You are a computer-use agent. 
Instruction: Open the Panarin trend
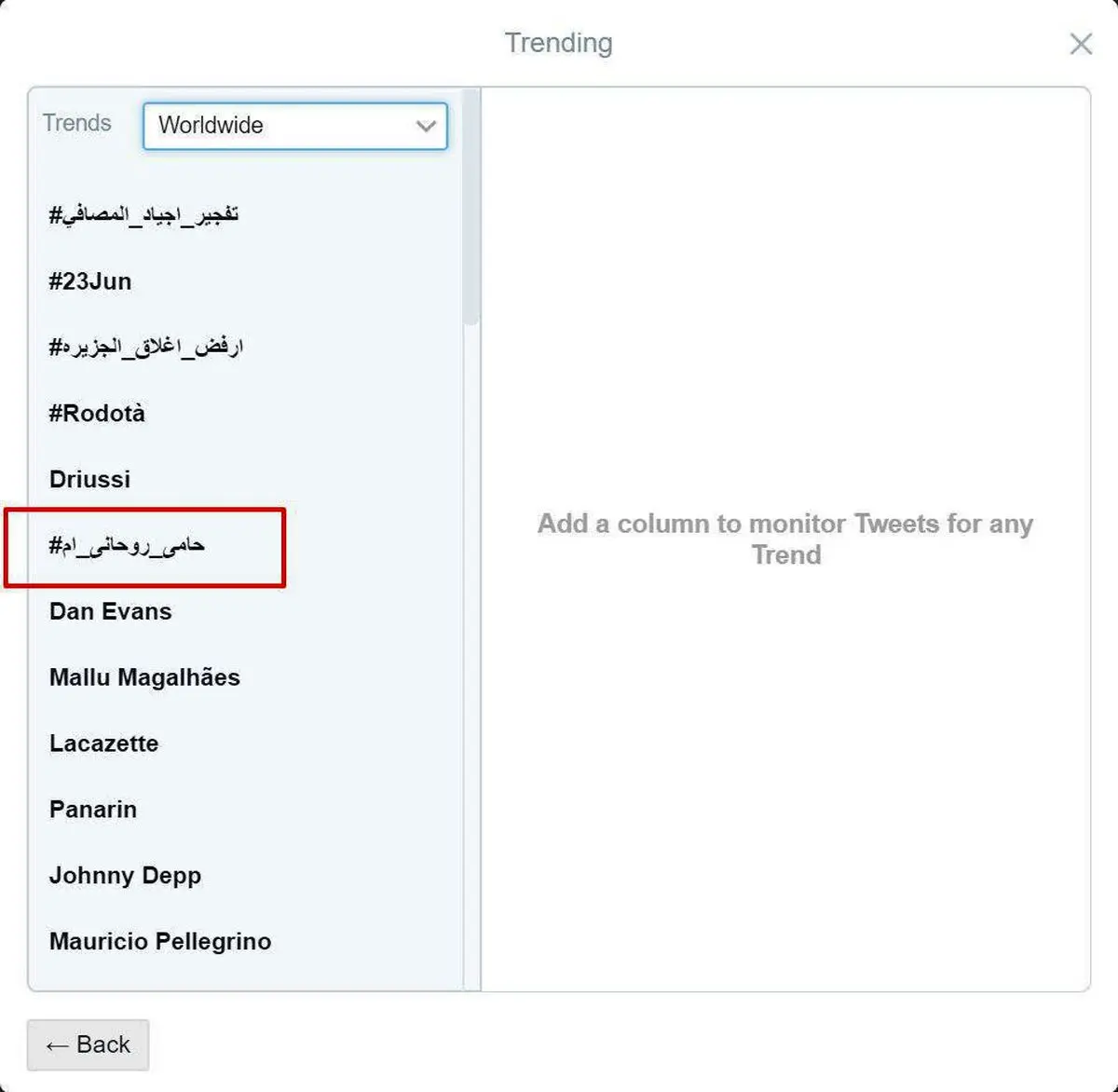[93, 810]
